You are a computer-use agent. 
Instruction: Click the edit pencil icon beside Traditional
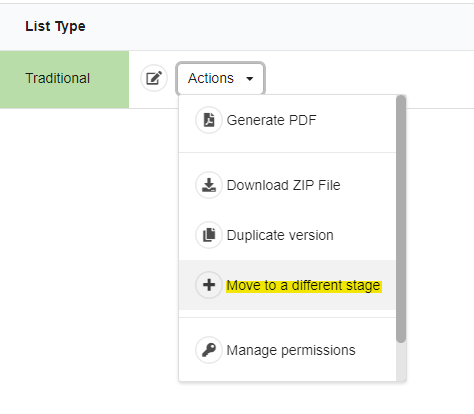154,78
